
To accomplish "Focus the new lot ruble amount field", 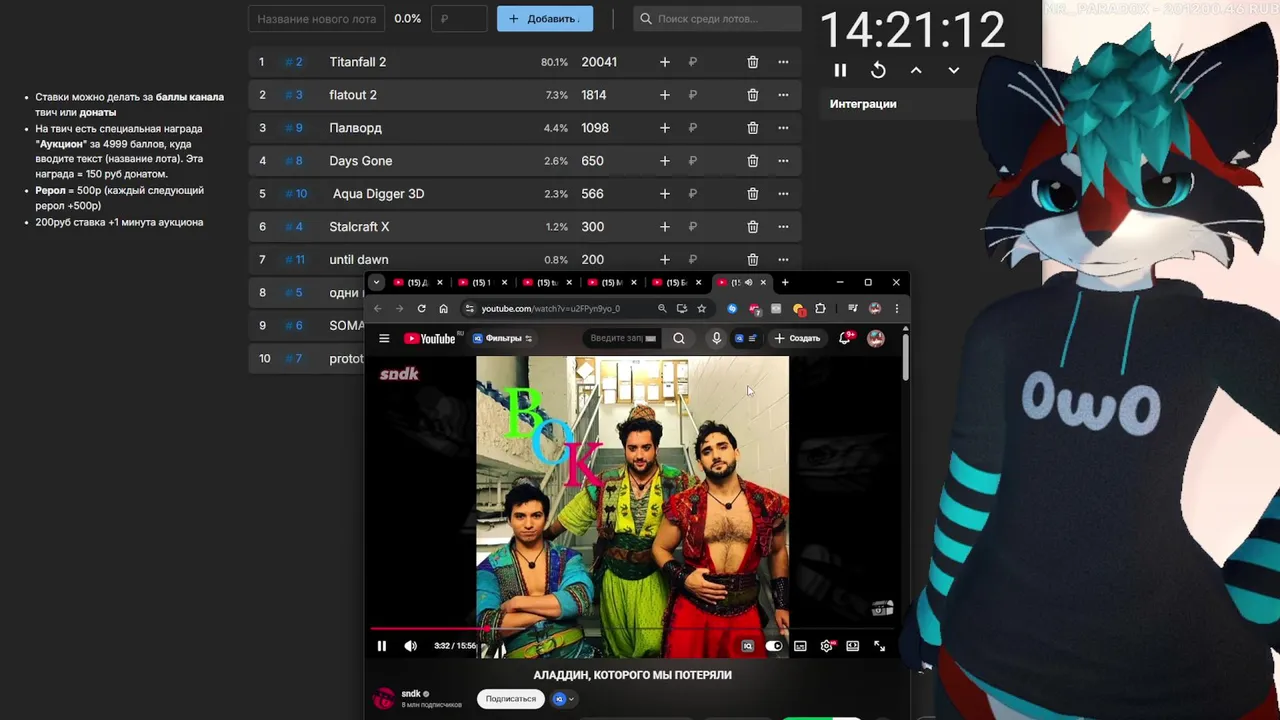I will click(459, 18).
